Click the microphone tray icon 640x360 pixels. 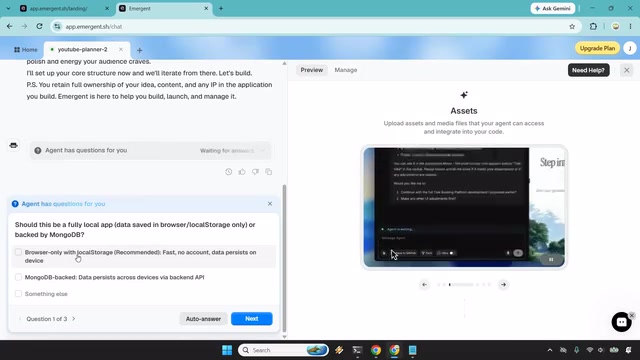(x=576, y=350)
